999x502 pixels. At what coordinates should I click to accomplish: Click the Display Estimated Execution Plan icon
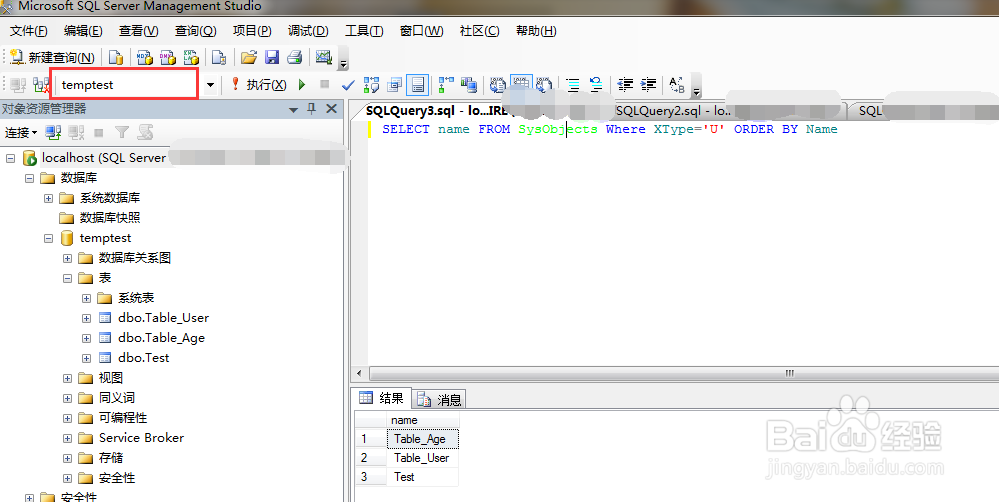371,85
